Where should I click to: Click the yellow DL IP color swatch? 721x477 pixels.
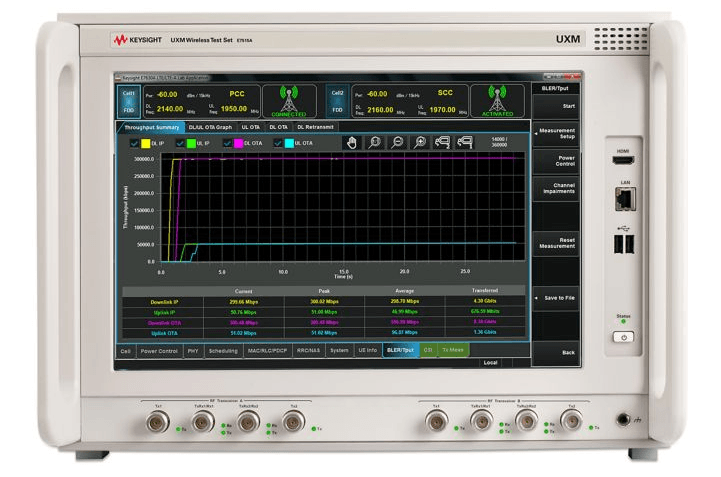[145, 144]
